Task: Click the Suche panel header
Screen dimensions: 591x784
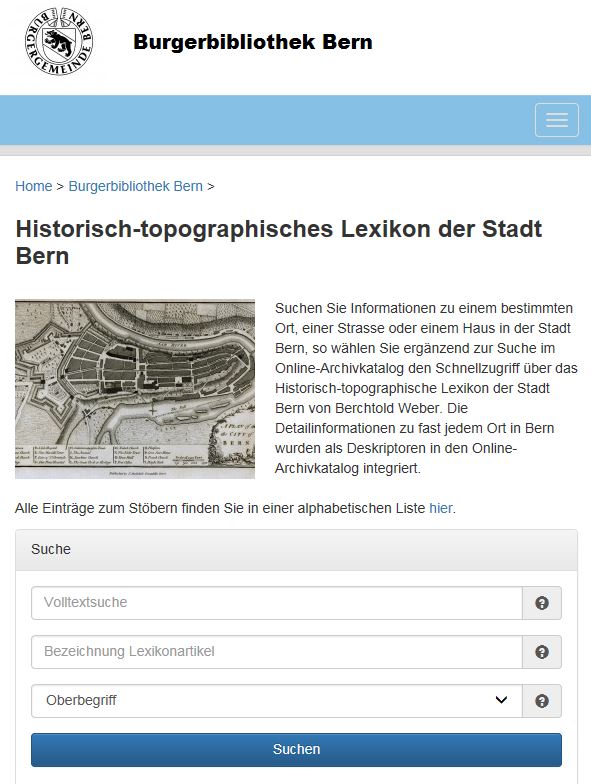Action: coord(296,550)
